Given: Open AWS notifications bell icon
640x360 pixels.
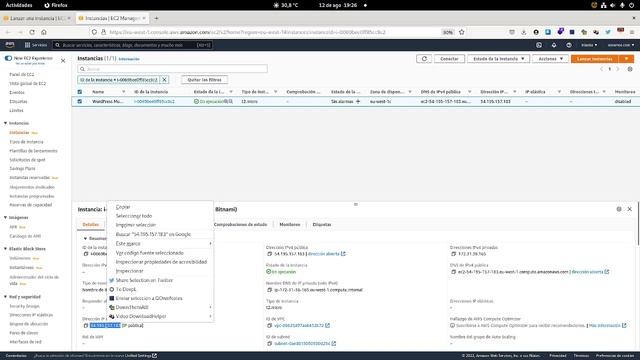Looking at the screenshot, I should [554, 45].
